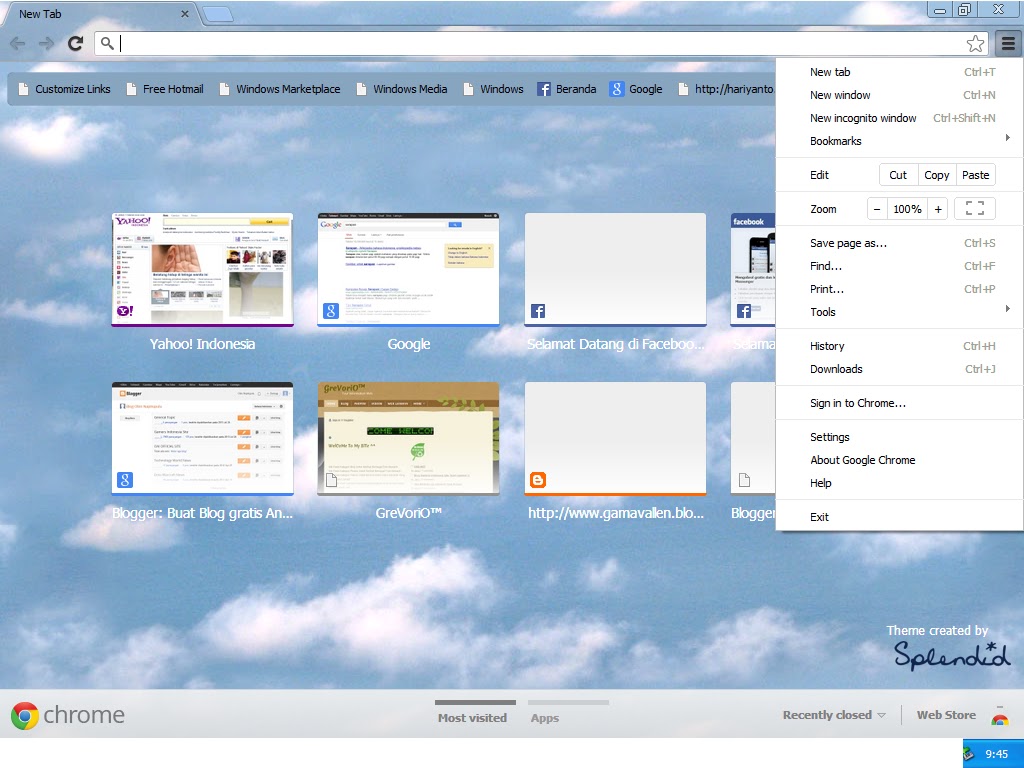Close the Chrome hamburger menu button
Viewport: 1024px width, 768px height.
[x=1008, y=44]
